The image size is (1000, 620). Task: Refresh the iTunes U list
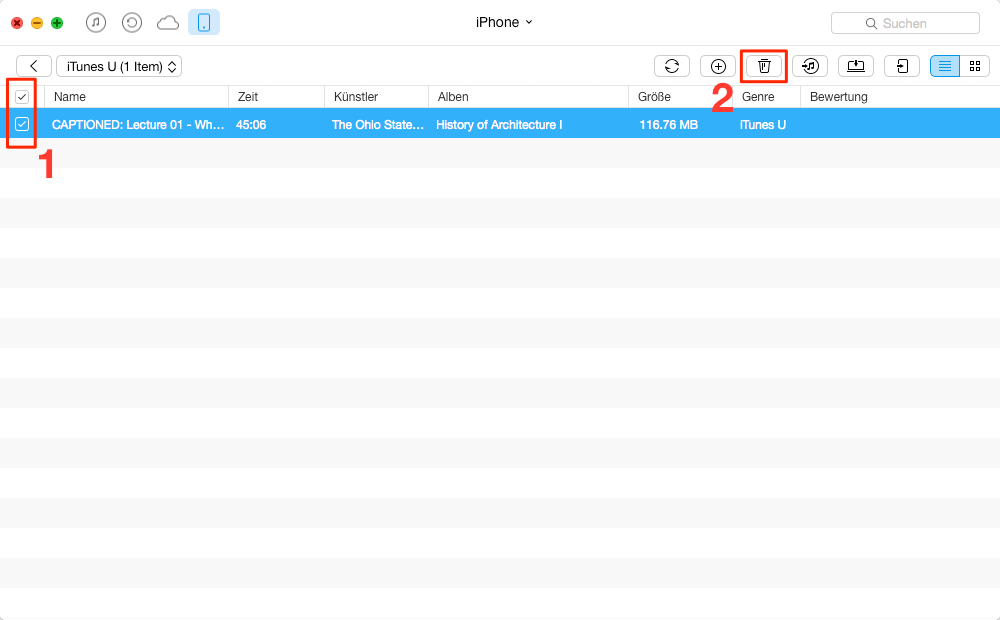672,66
